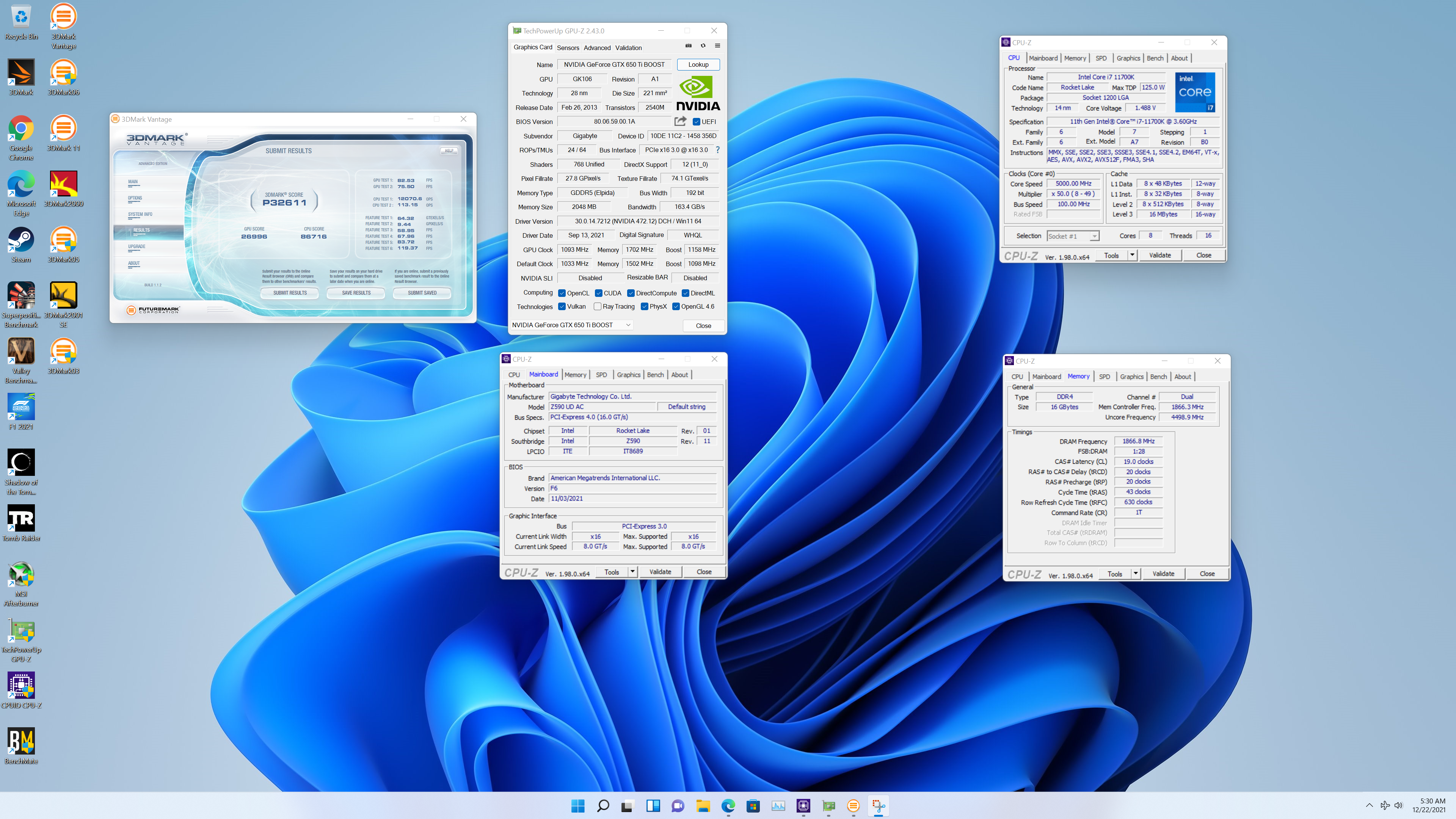Viewport: 1456px width, 819px height.
Task: Click the Close button in GPU-Z
Action: point(703,326)
